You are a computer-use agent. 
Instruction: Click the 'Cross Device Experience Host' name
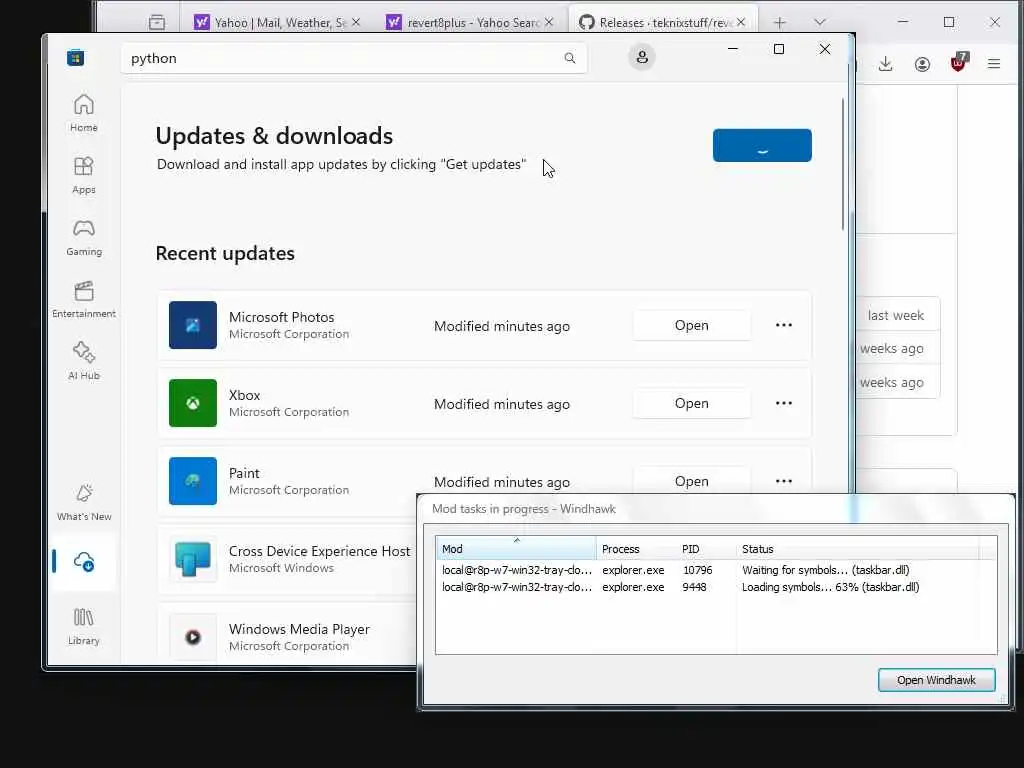coord(319,551)
